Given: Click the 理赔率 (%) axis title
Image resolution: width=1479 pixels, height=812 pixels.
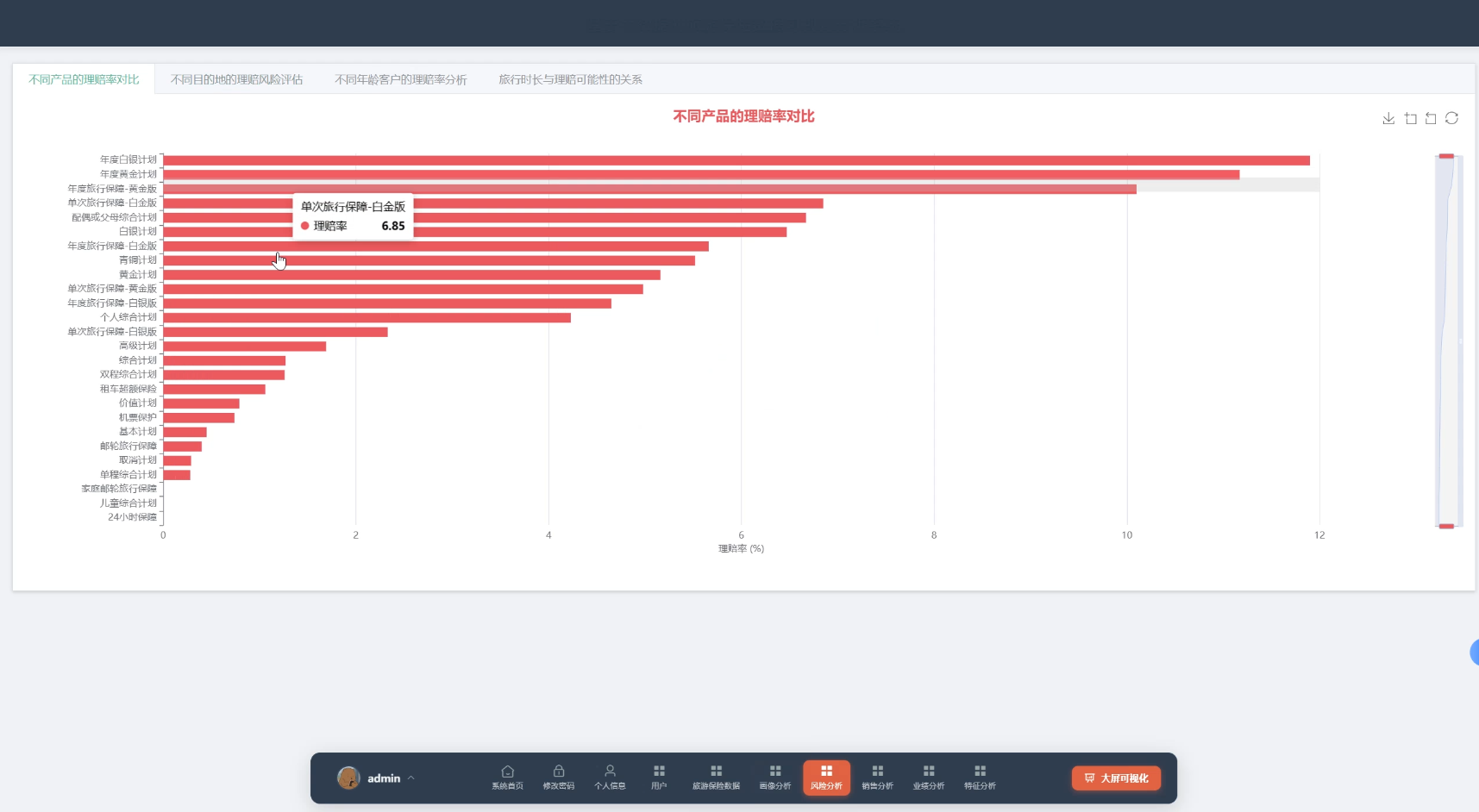Looking at the screenshot, I should click(741, 548).
